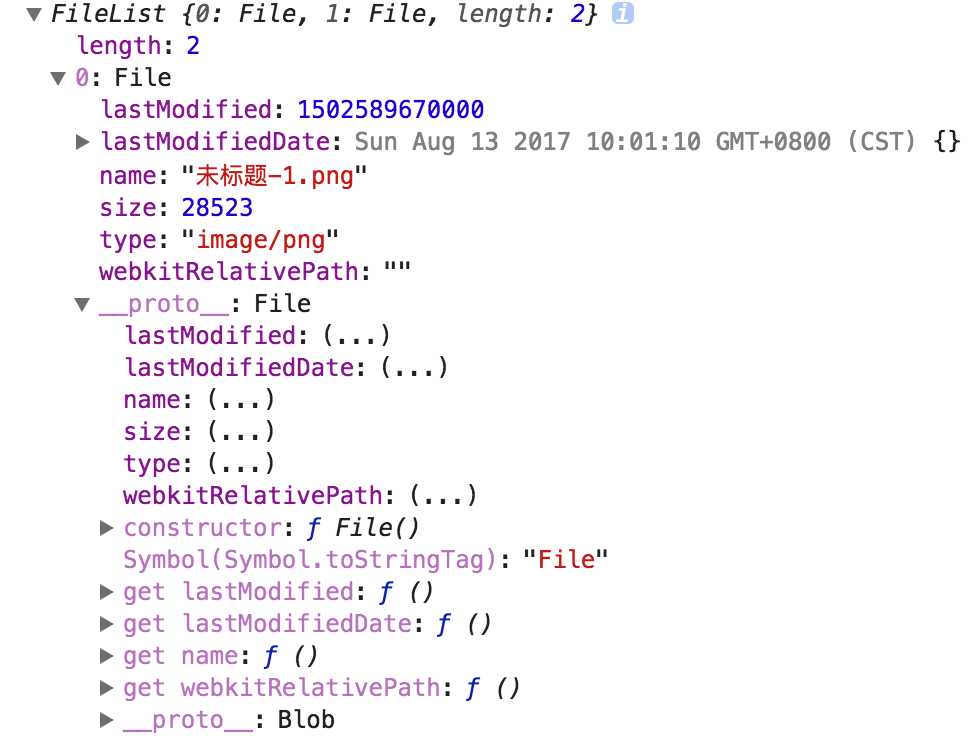
Task: Reveal the name (...) value in prototype
Action: 241,400
